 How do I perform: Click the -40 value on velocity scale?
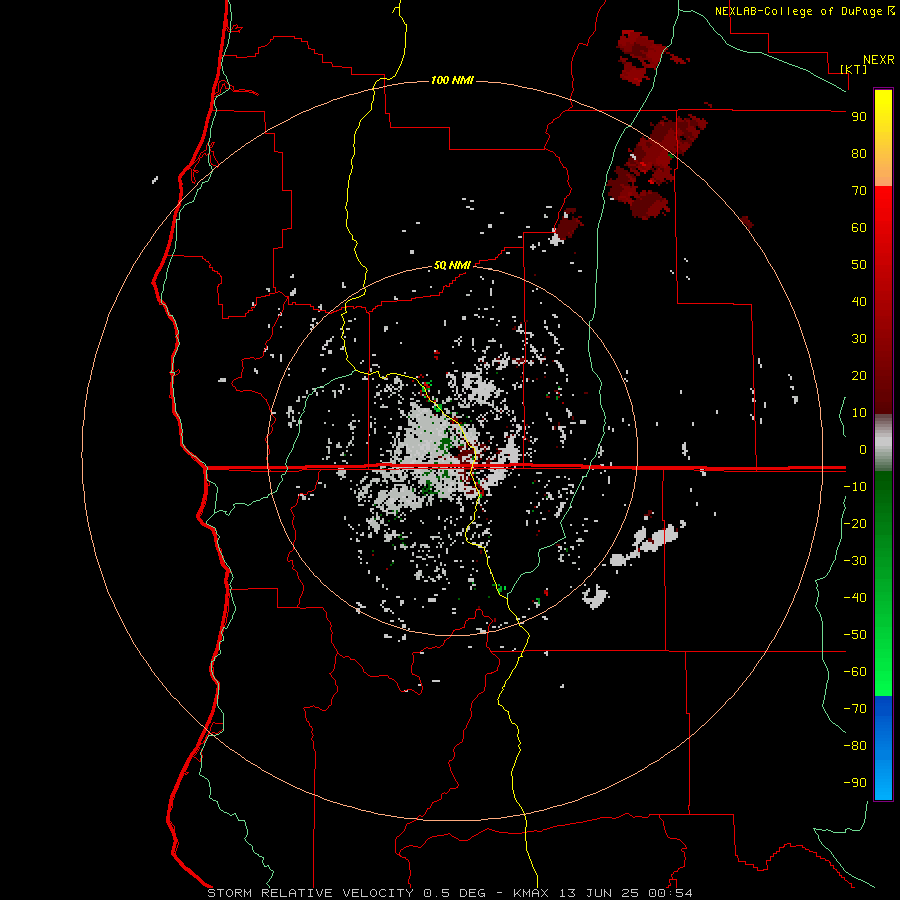click(855, 598)
